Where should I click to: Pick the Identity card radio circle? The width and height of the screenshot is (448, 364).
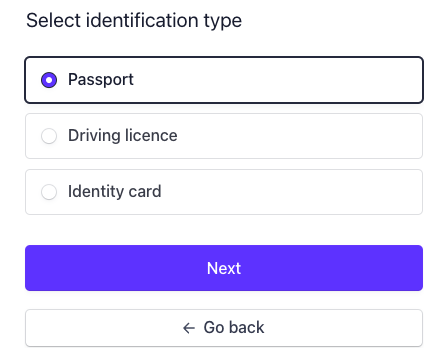pyautogui.click(x=49, y=192)
